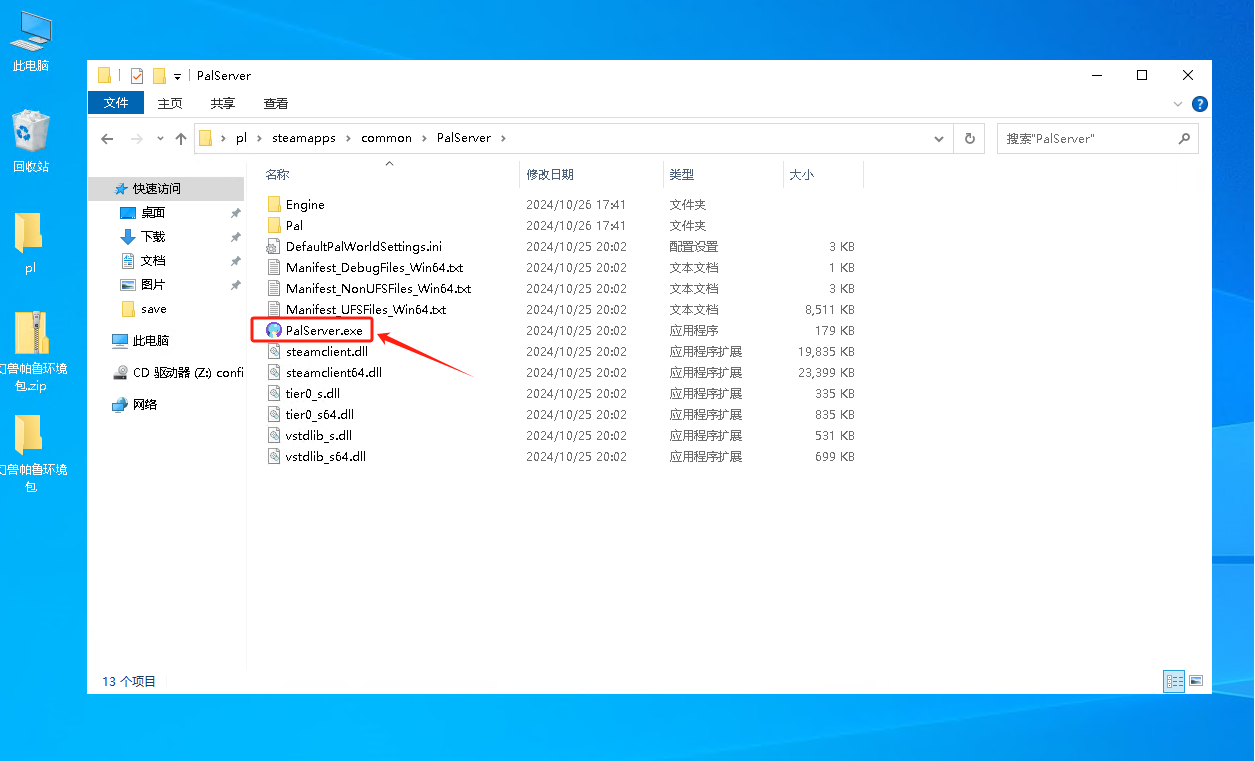
Task: Click the Properties quick access icon
Action: coord(137,76)
